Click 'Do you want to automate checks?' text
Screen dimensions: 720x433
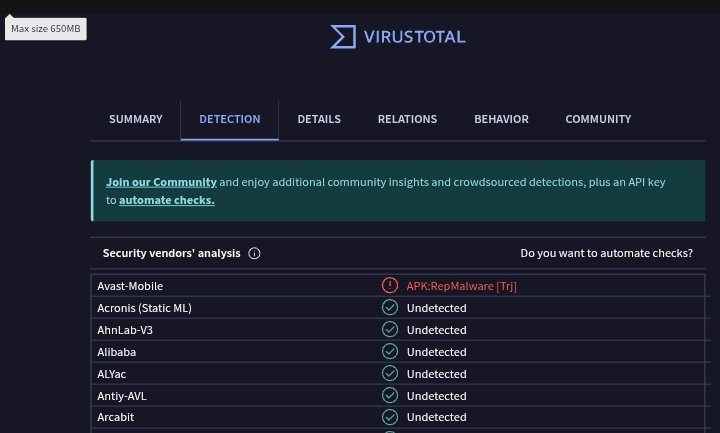click(606, 254)
